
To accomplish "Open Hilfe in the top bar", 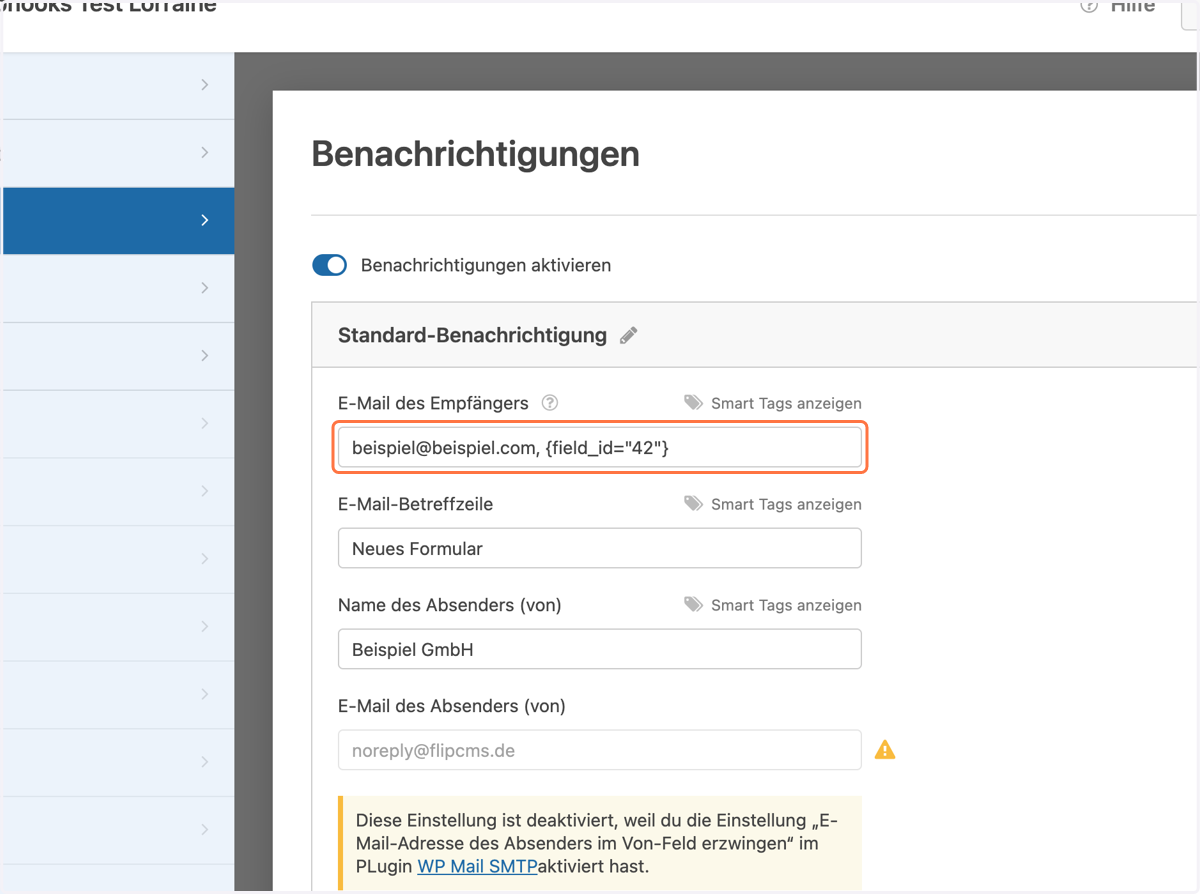I will tap(1133, 7).
